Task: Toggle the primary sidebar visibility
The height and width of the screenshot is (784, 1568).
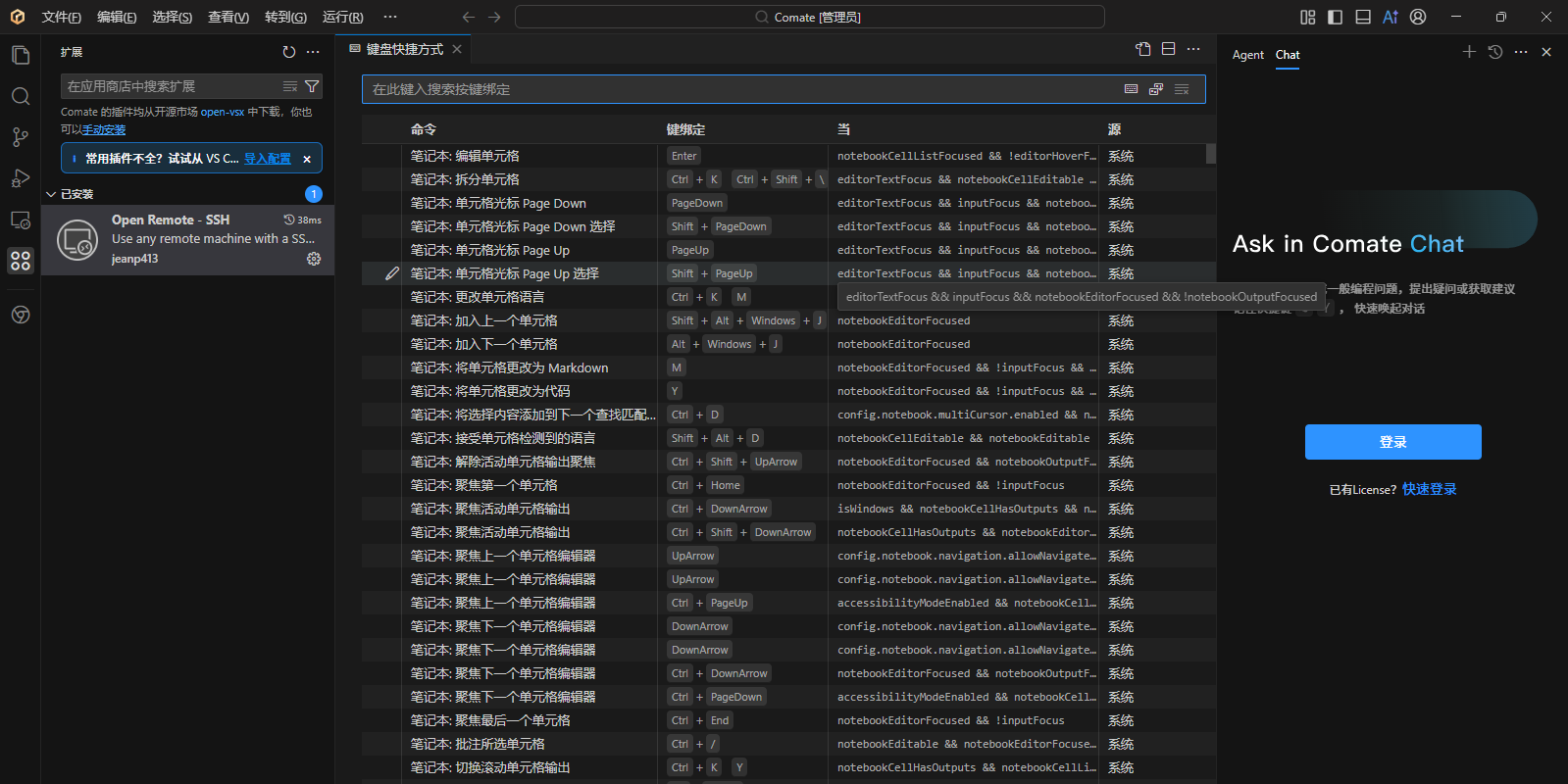Action: tap(1335, 17)
